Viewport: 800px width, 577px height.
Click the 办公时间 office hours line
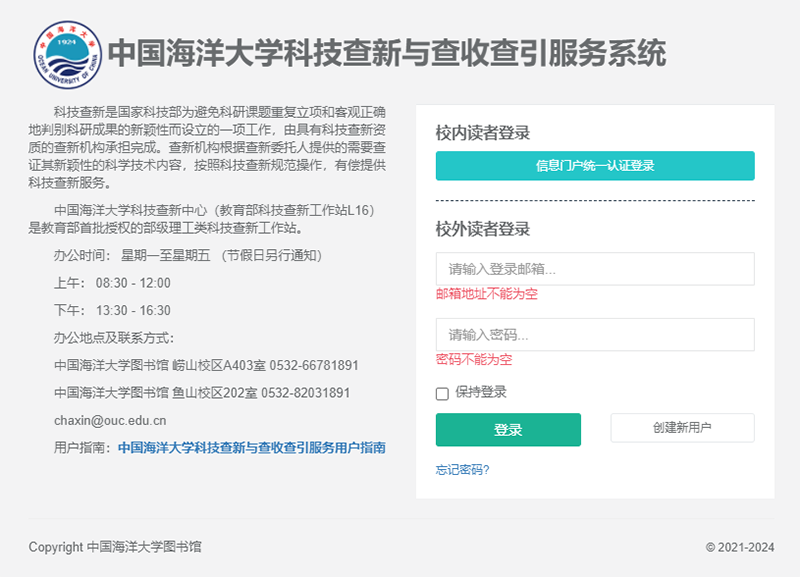tap(188, 255)
